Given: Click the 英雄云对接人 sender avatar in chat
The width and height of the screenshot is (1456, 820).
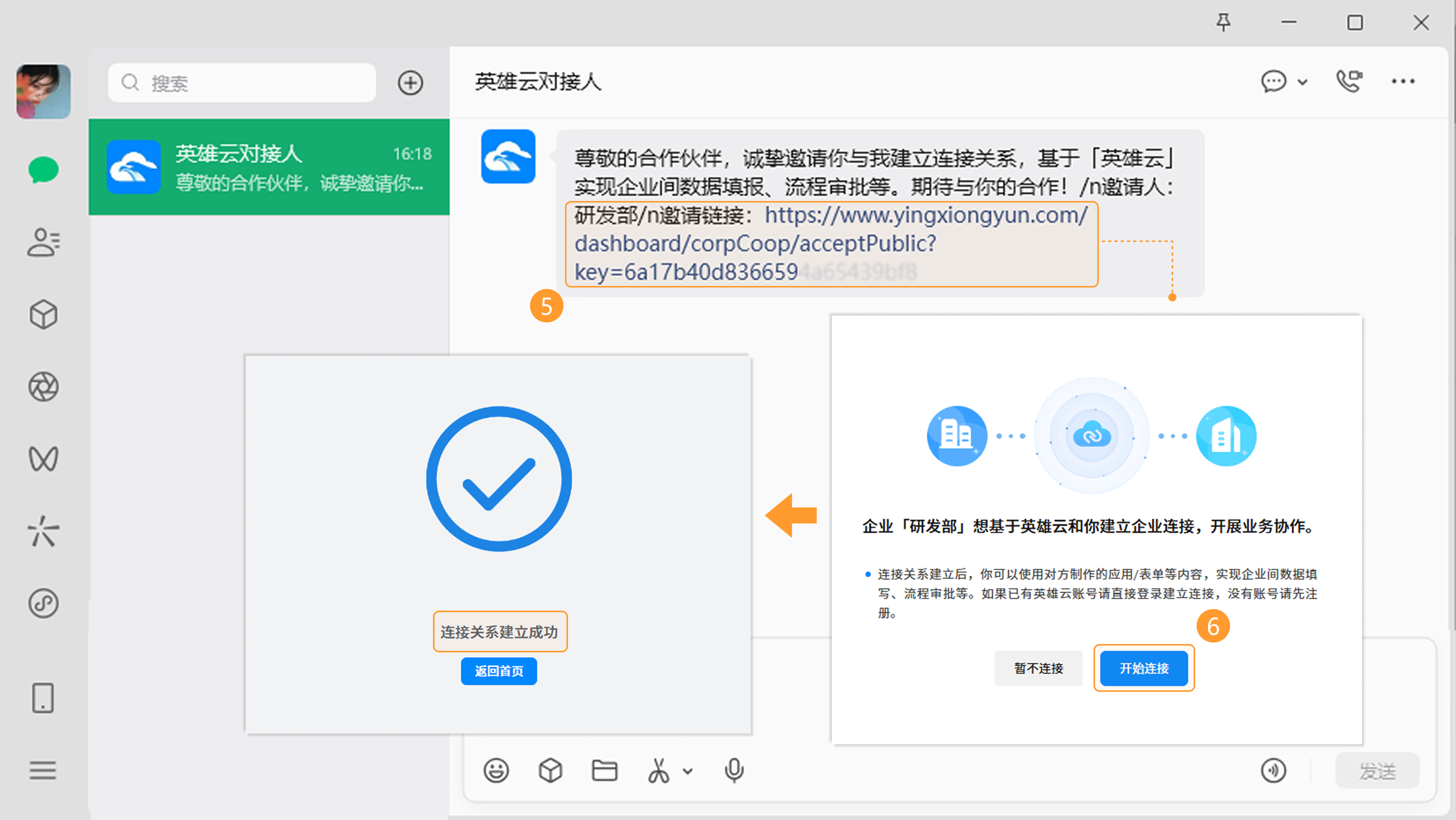Looking at the screenshot, I should [x=508, y=157].
